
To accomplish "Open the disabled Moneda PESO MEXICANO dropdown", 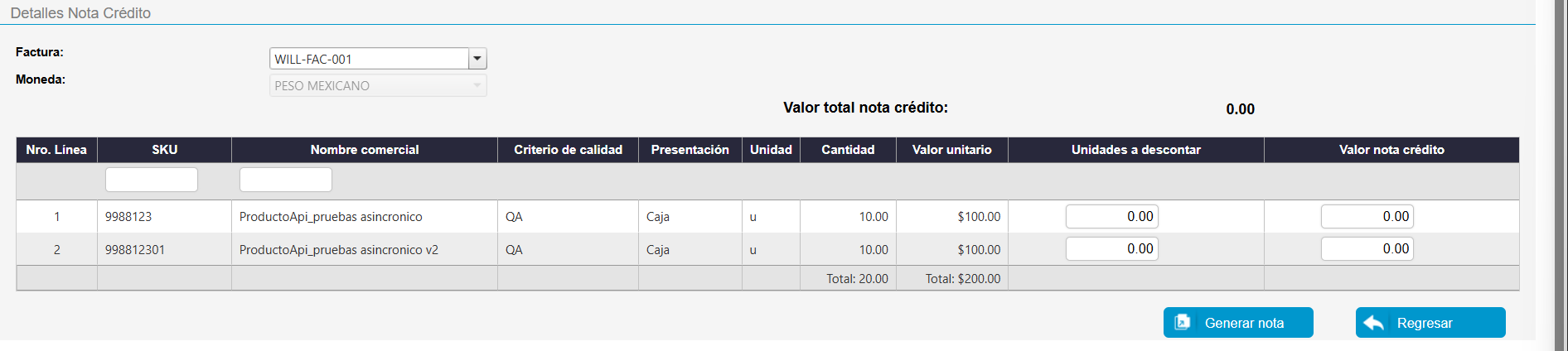I will click(x=378, y=86).
